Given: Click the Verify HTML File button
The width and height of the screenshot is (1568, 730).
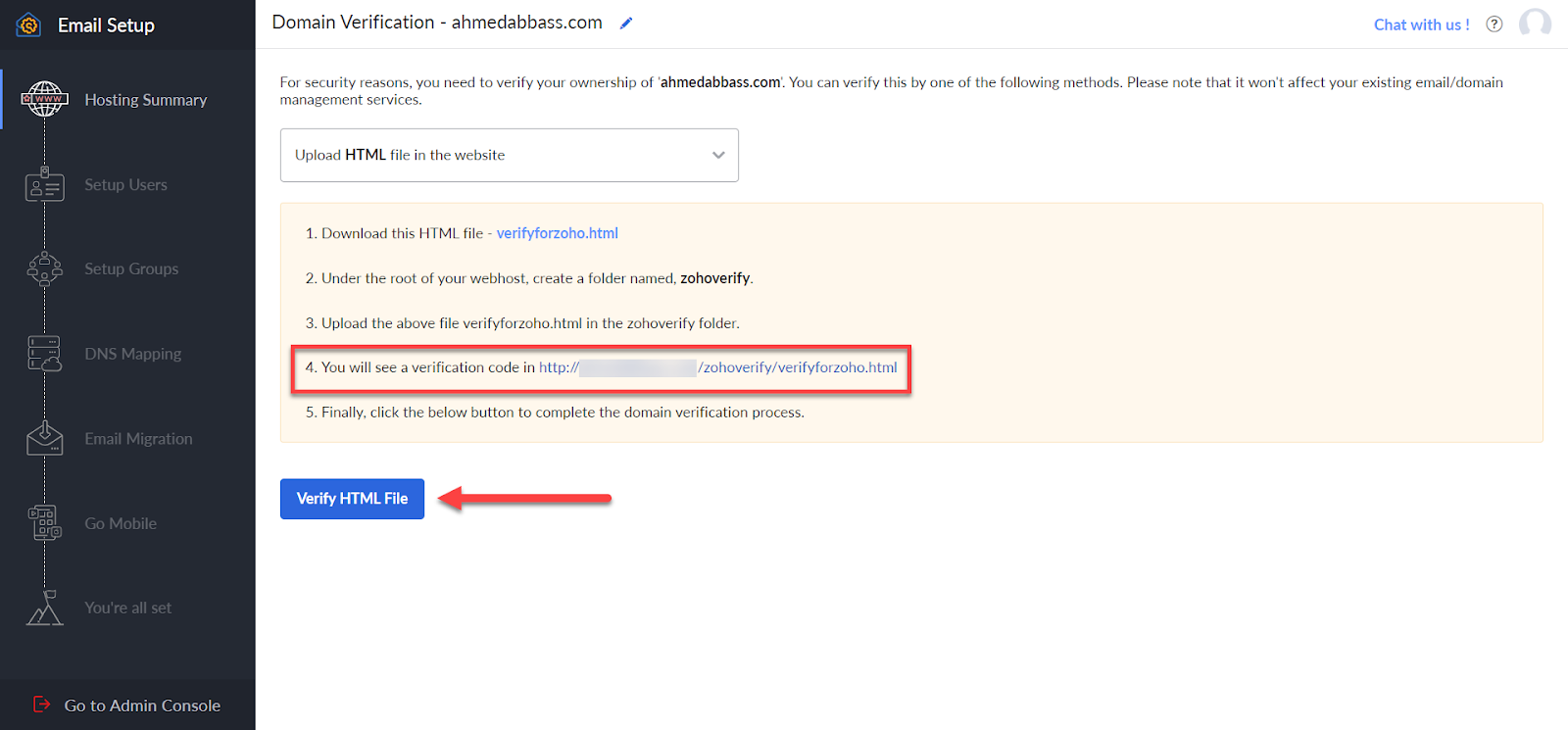Looking at the screenshot, I should pos(352,499).
